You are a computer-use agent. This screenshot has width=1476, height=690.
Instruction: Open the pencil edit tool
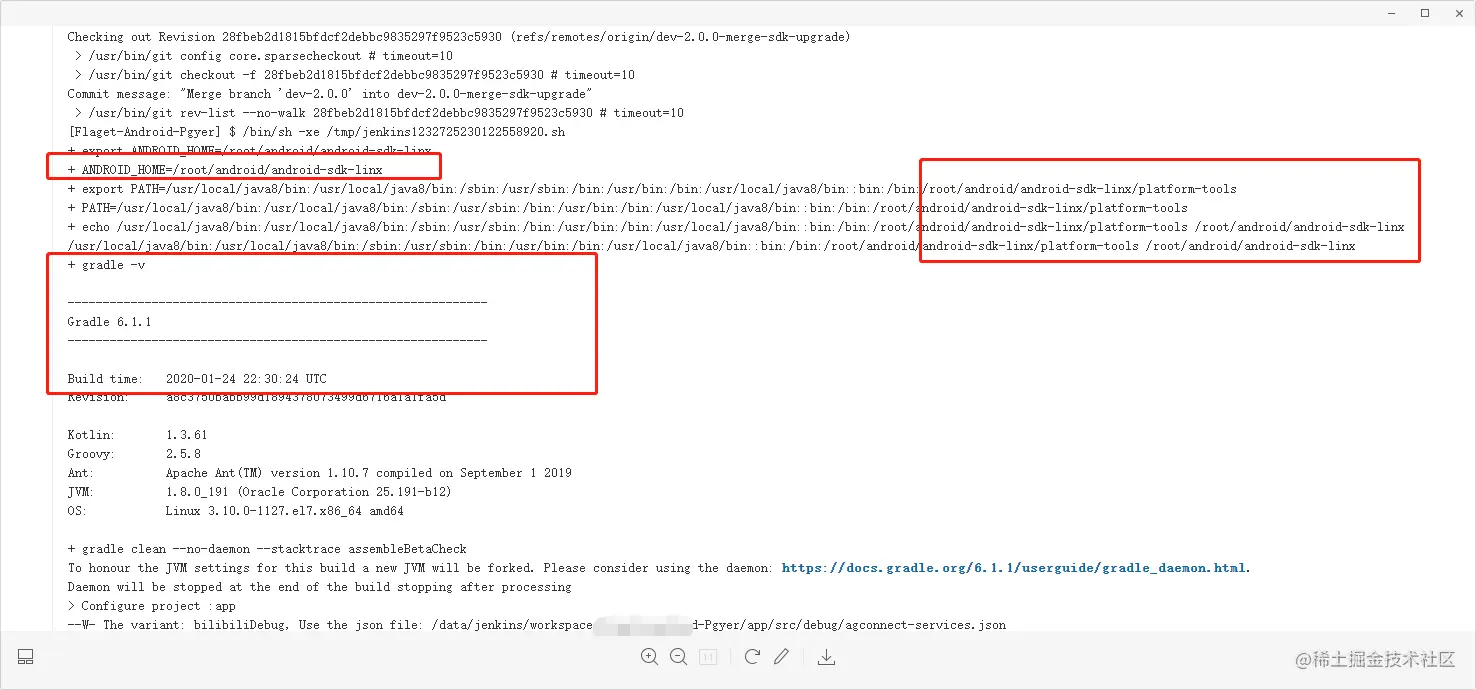(782, 657)
